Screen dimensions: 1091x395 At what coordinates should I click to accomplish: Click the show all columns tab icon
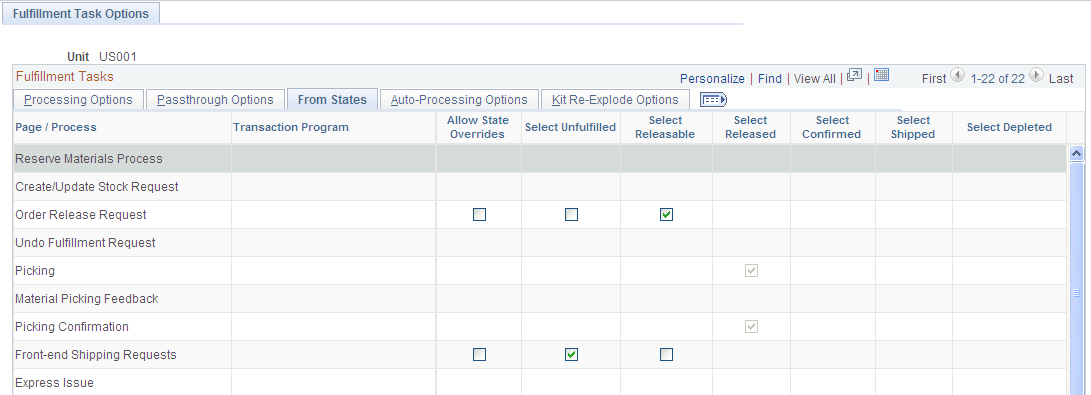[x=713, y=99]
